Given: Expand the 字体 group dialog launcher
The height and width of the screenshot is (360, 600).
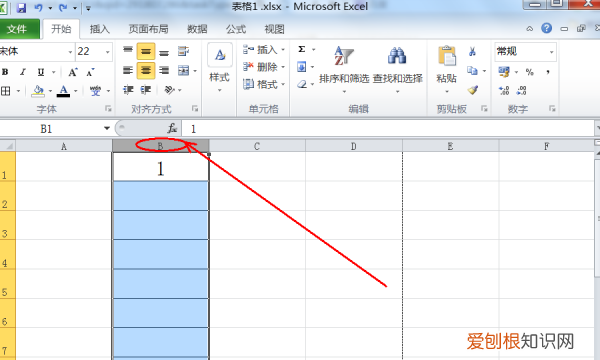Looking at the screenshot, I should (108, 109).
